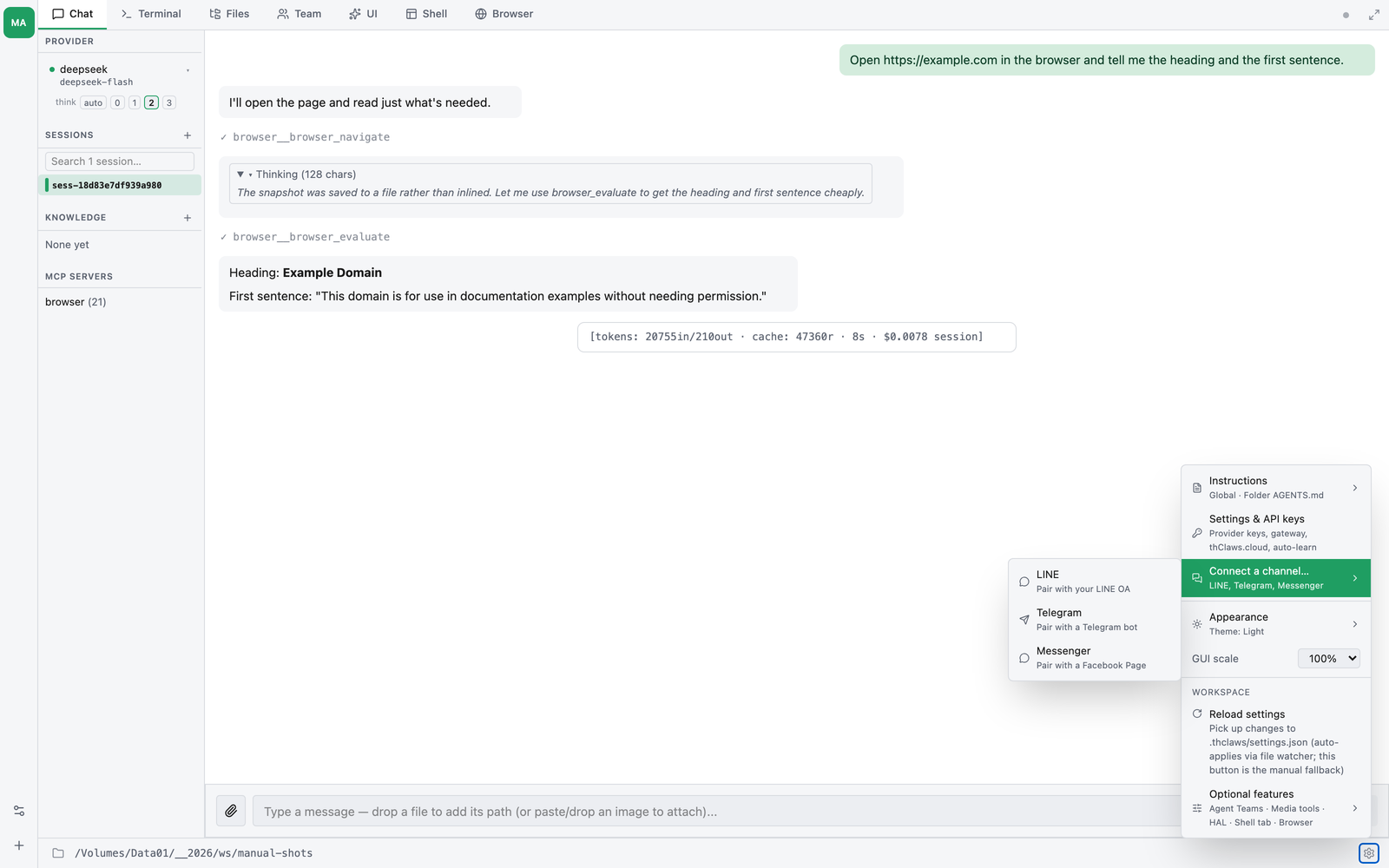The image size is (1389, 868).
Task: Set think level to auto
Action: tap(93, 102)
